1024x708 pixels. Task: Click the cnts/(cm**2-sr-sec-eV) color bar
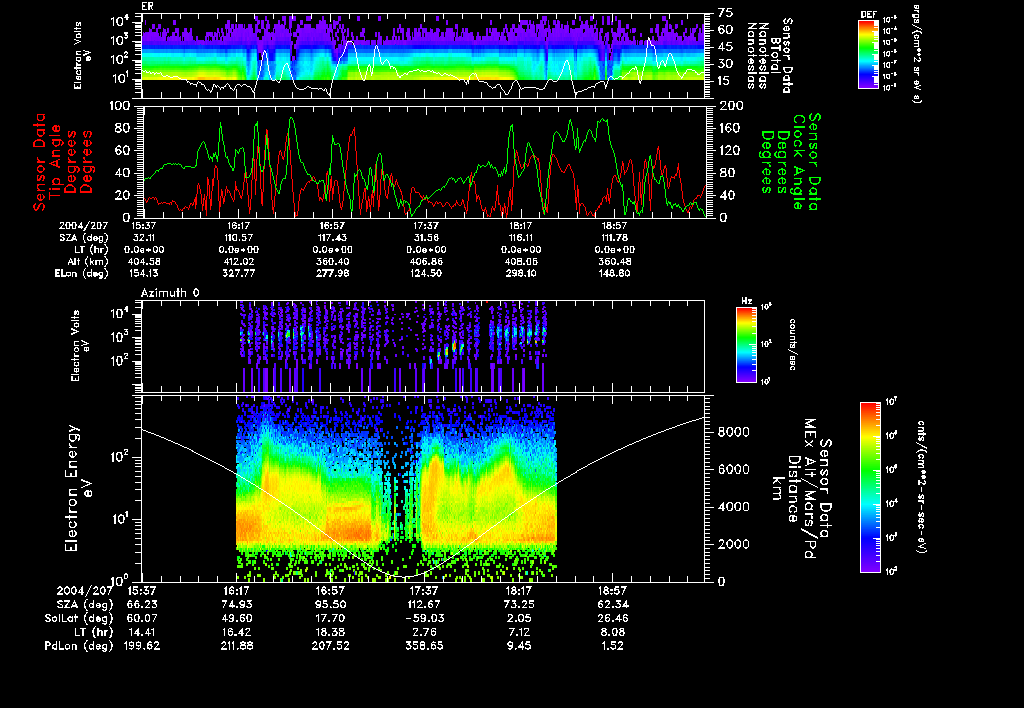870,487
